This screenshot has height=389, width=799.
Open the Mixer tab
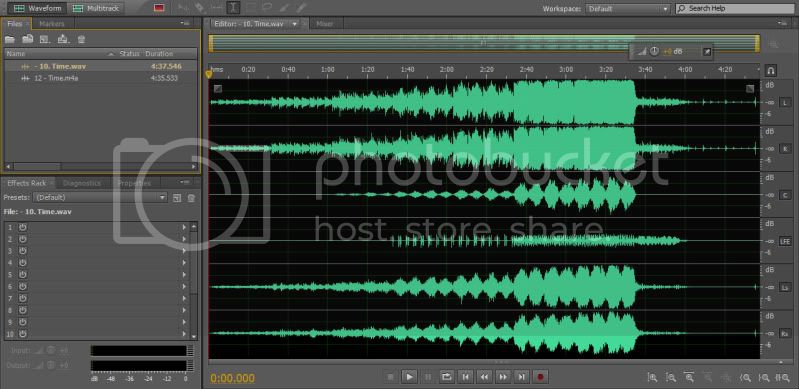point(325,23)
